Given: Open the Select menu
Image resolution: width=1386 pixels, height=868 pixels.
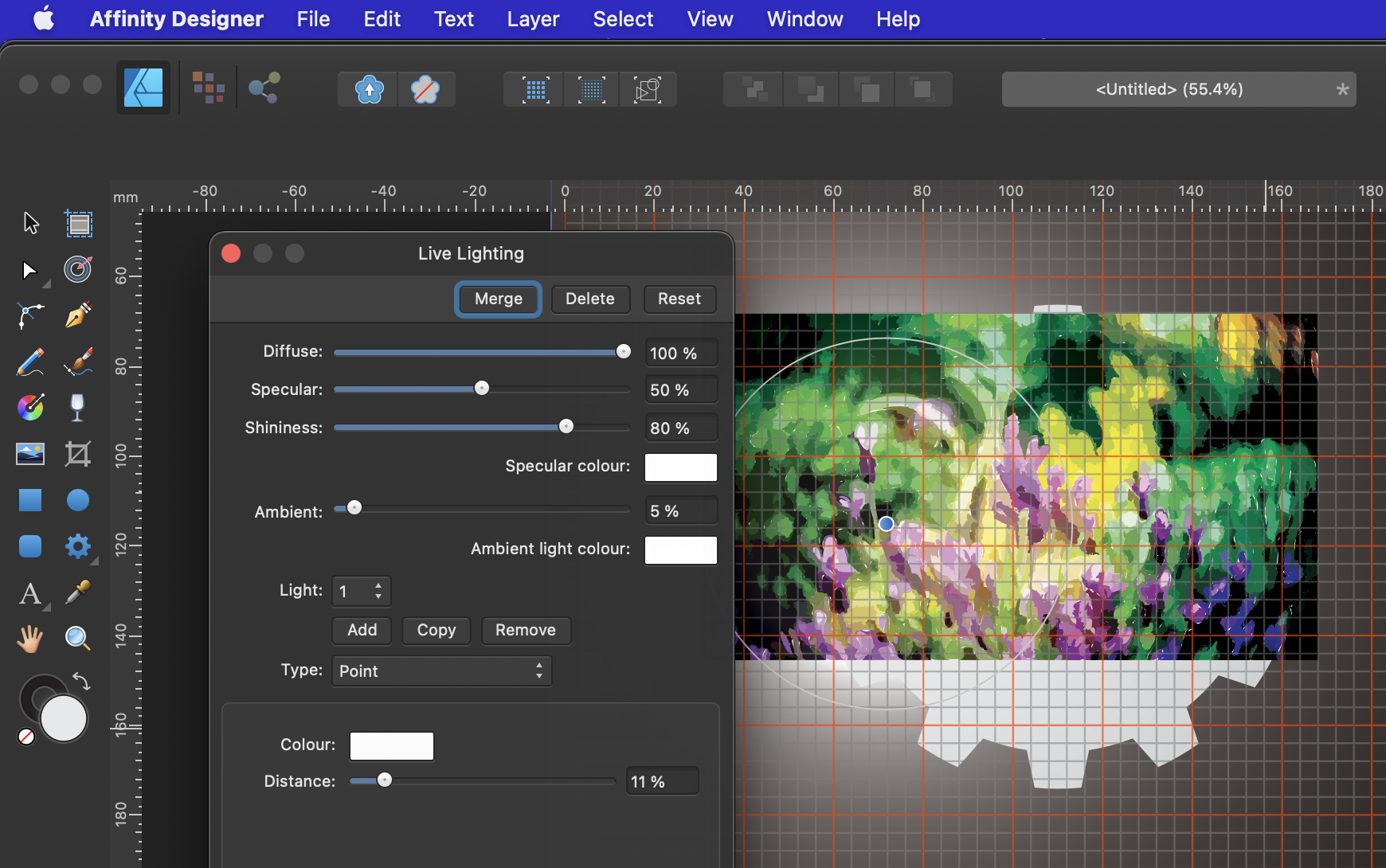Looking at the screenshot, I should pyautogui.click(x=623, y=19).
